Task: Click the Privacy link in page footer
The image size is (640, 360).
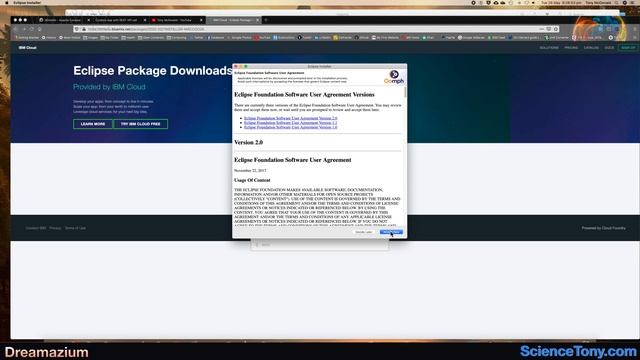Action: pyautogui.click(x=55, y=228)
